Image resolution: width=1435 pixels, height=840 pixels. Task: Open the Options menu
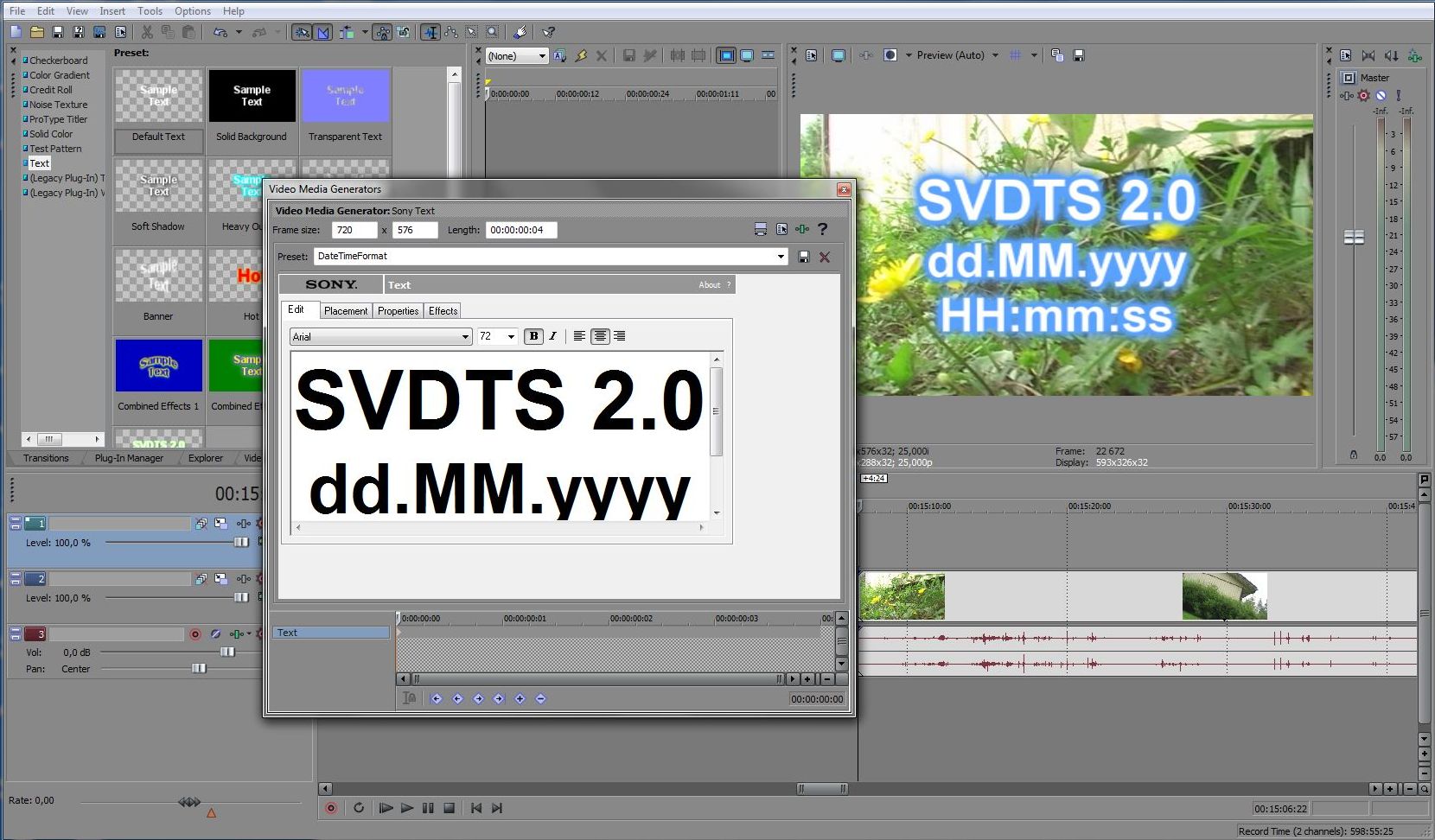193,11
